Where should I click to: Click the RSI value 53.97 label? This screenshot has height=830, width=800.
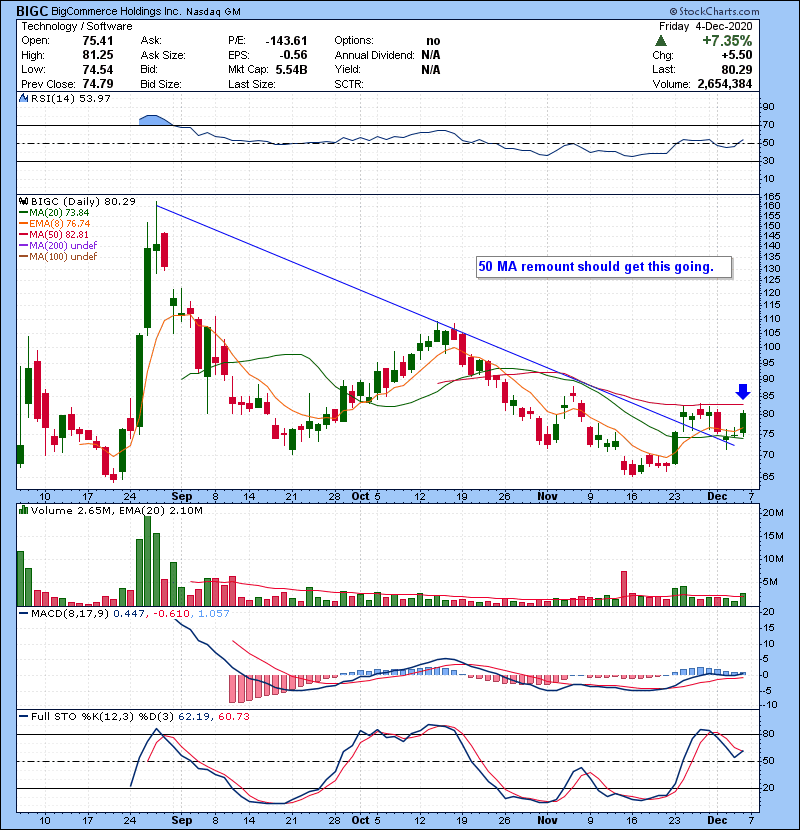(94, 98)
